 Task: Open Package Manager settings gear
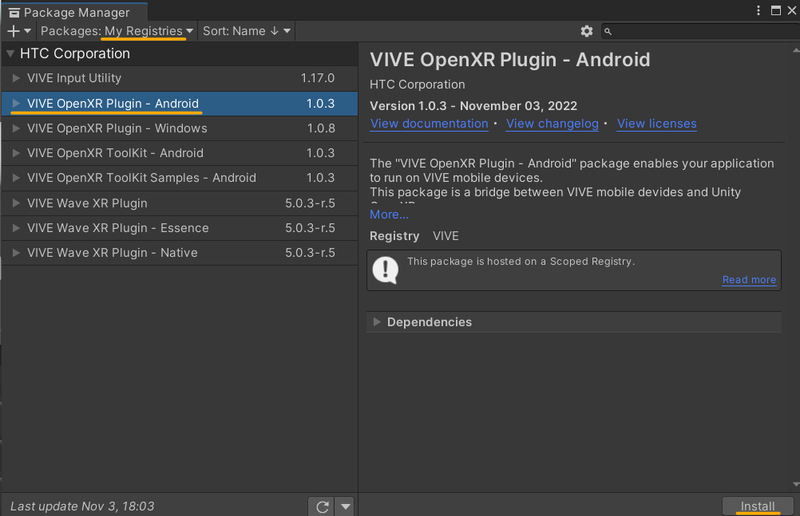pyautogui.click(x=587, y=31)
